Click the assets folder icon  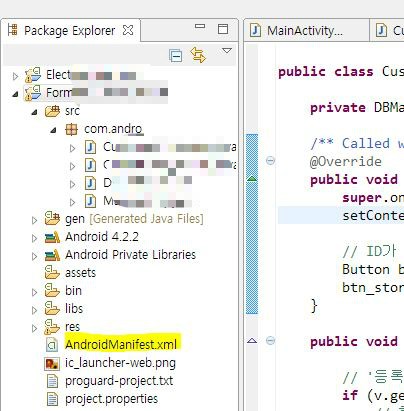52,272
